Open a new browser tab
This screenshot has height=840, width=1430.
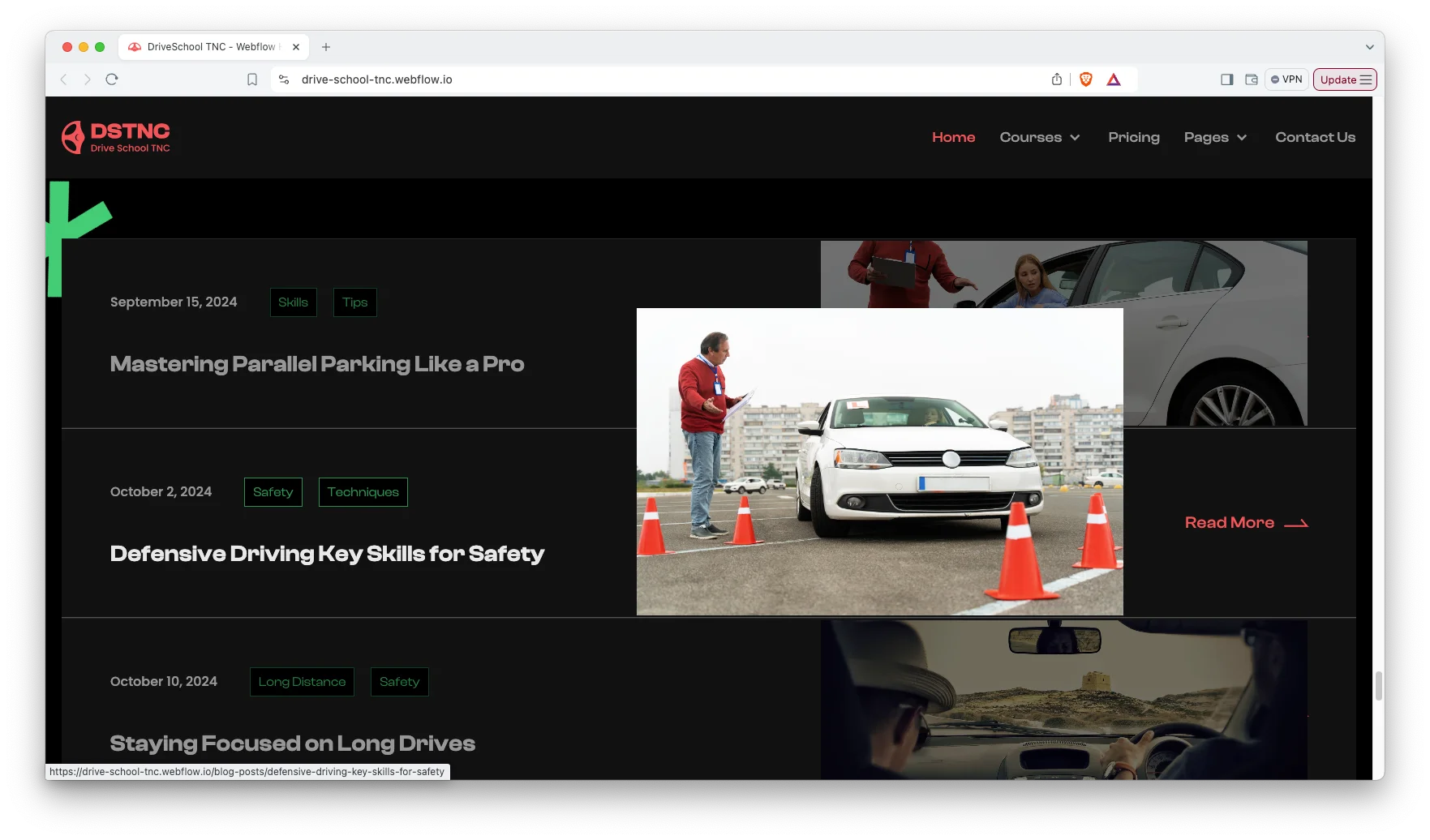pyautogui.click(x=326, y=47)
